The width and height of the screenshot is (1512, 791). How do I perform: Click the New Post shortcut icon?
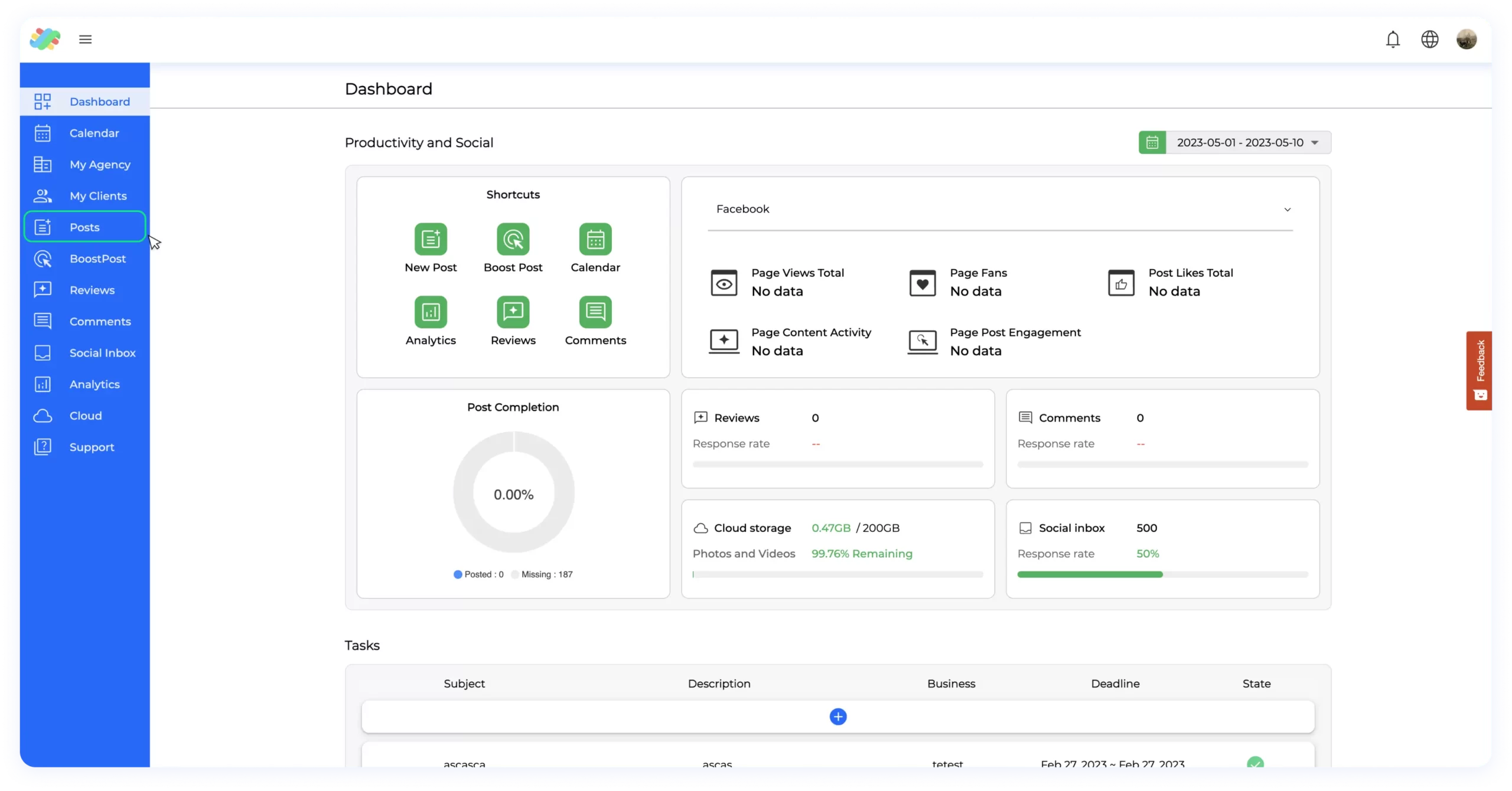(x=431, y=239)
